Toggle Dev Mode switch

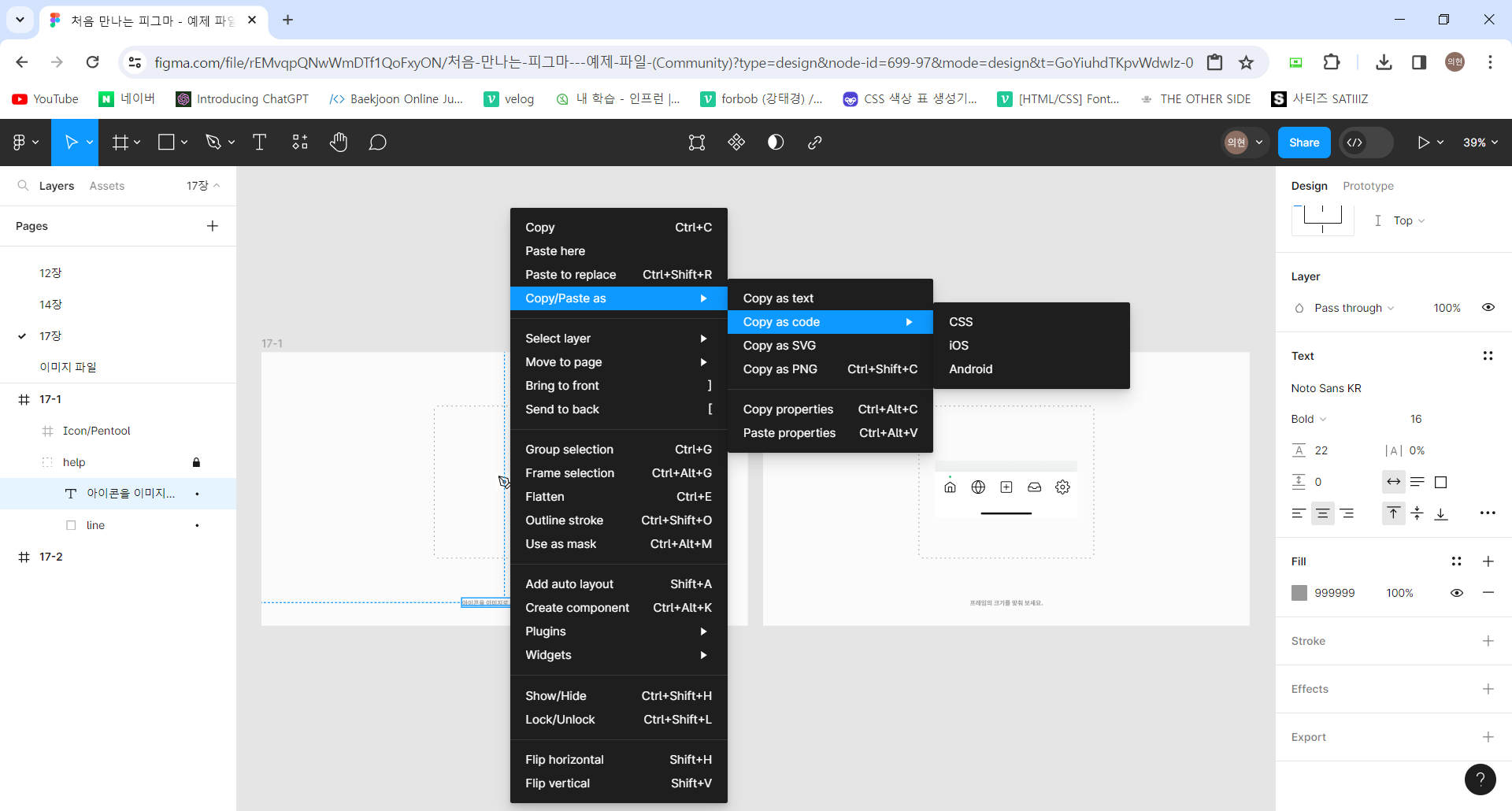[x=1366, y=143]
